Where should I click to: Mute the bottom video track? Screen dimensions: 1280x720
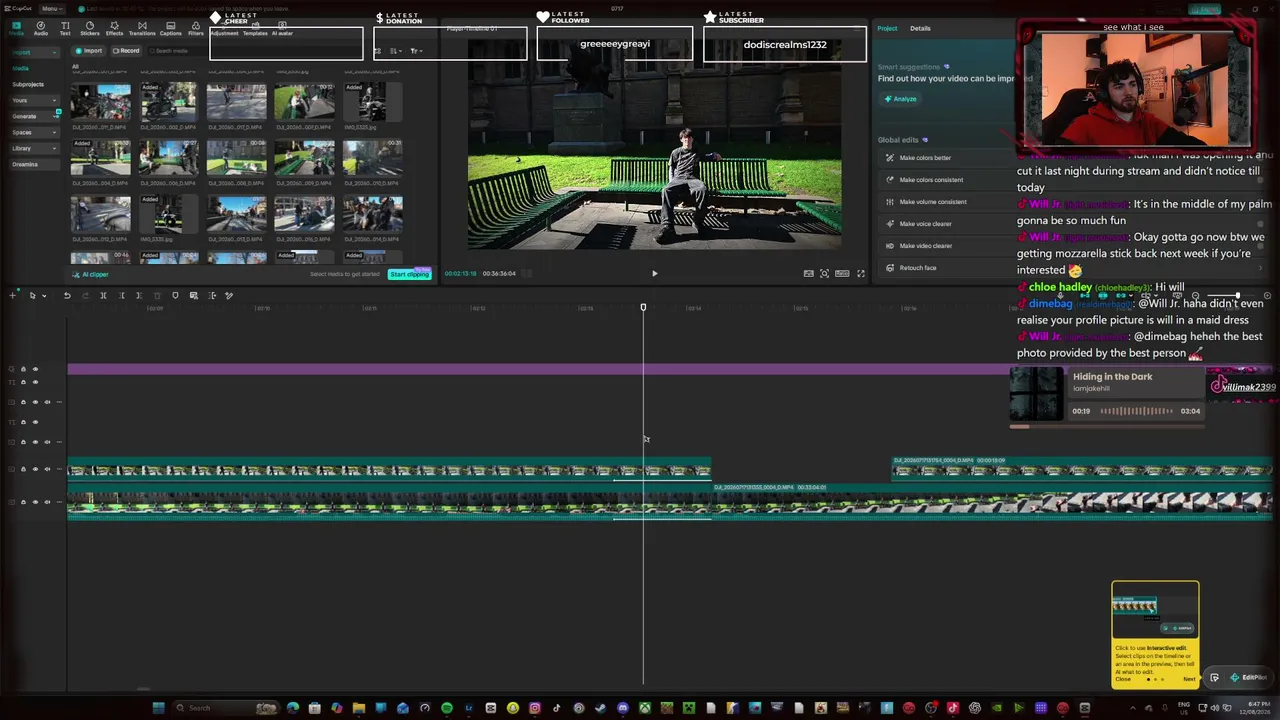pos(47,502)
